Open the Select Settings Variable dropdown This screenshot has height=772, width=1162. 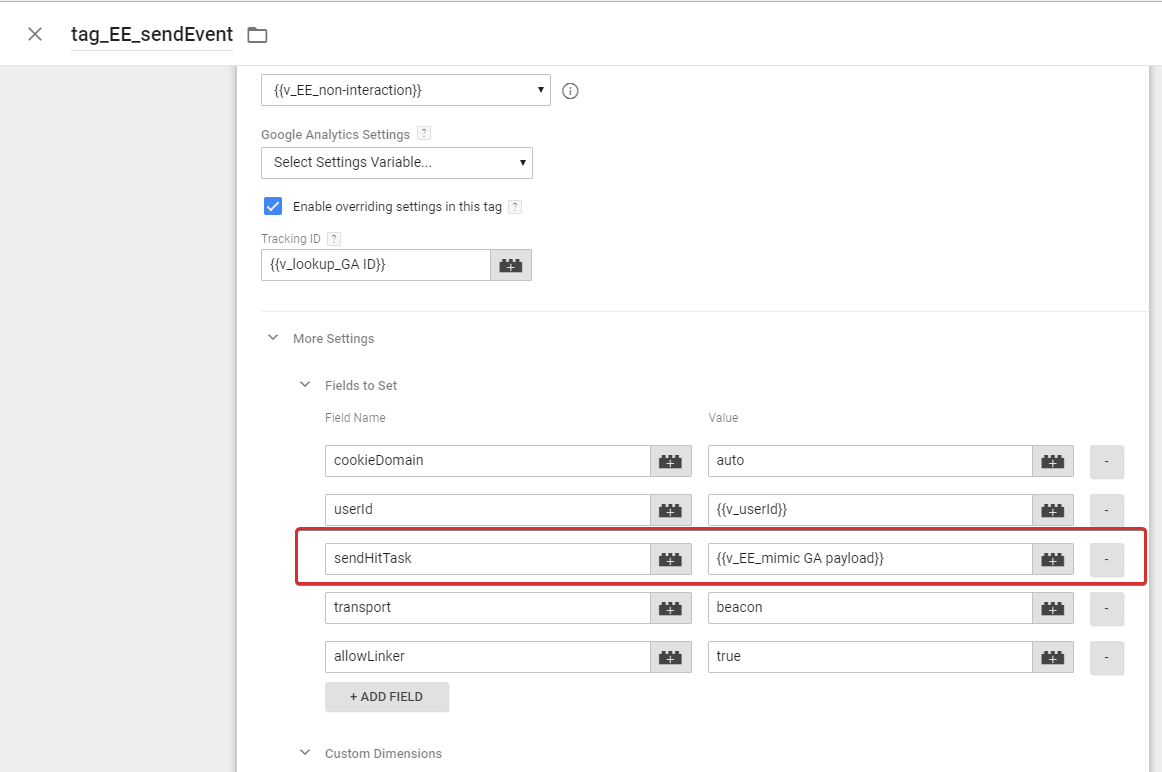pyautogui.click(x=397, y=163)
